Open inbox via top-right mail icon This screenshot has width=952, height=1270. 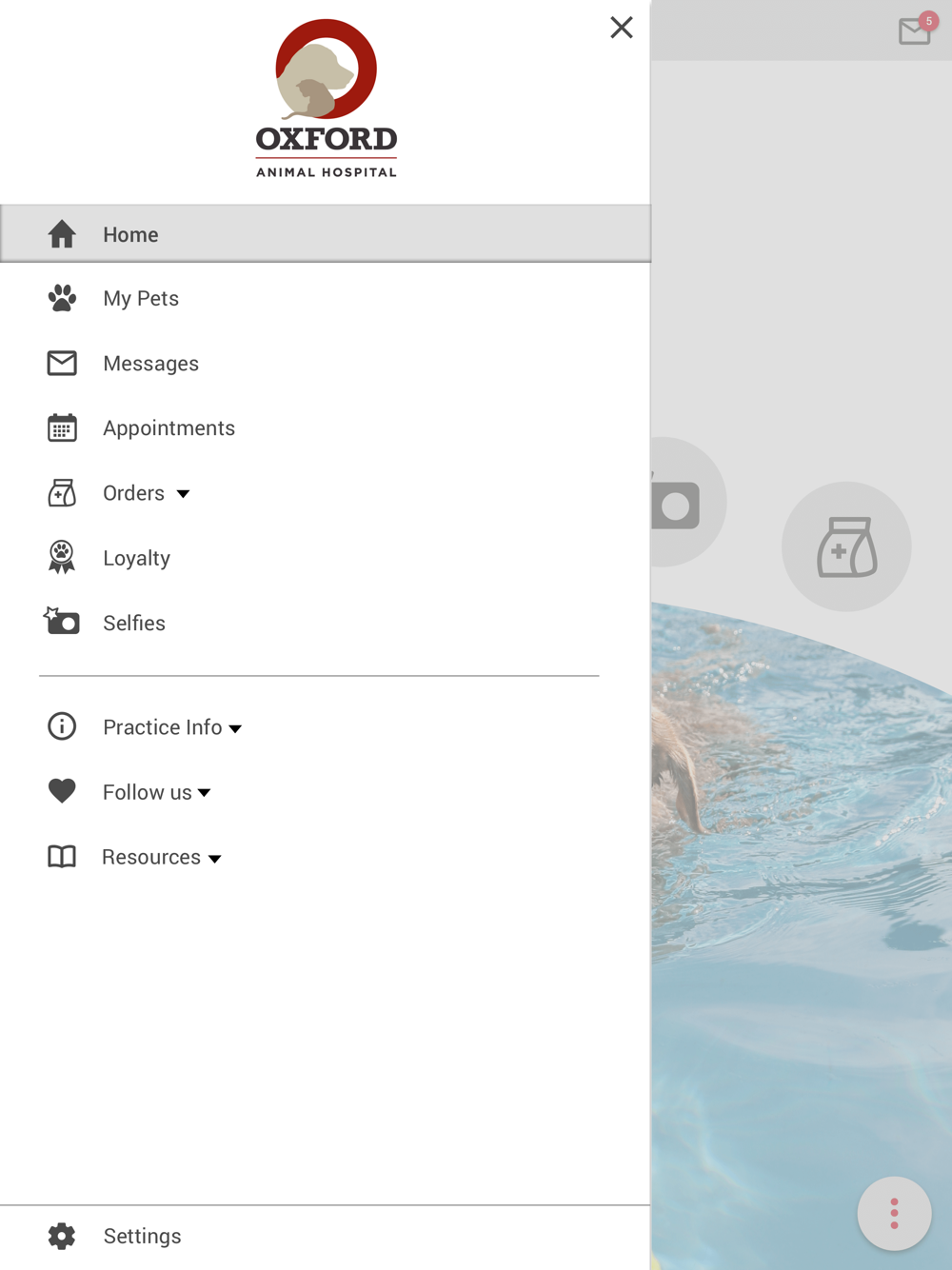click(x=914, y=31)
